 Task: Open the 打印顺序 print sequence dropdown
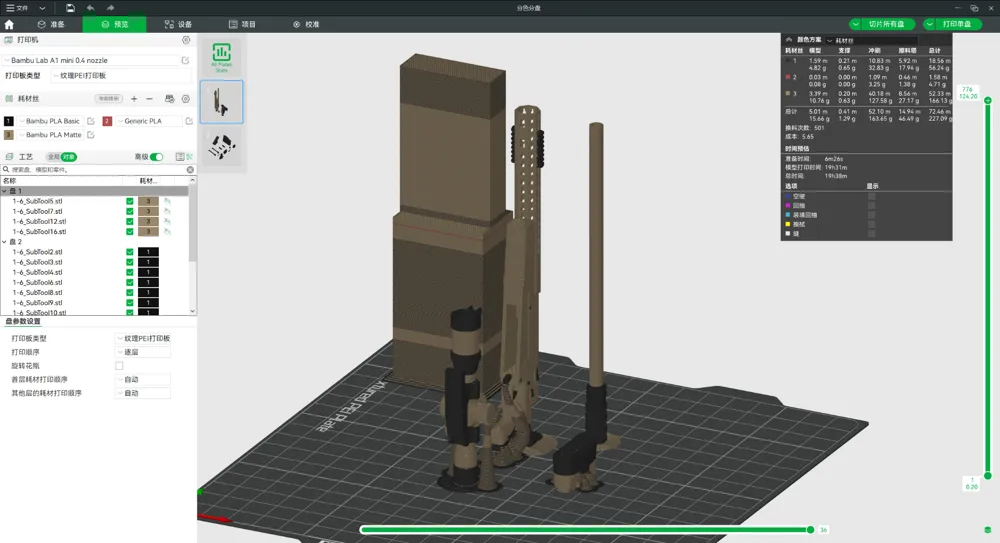pos(144,352)
